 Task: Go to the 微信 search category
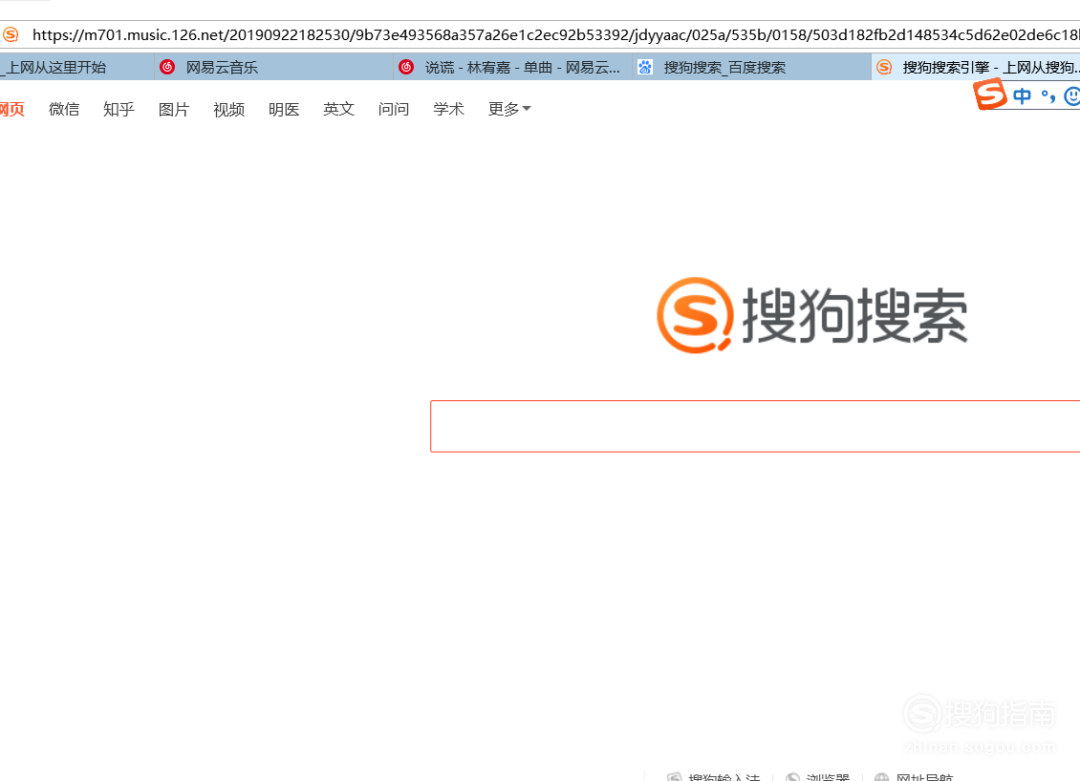tap(64, 110)
